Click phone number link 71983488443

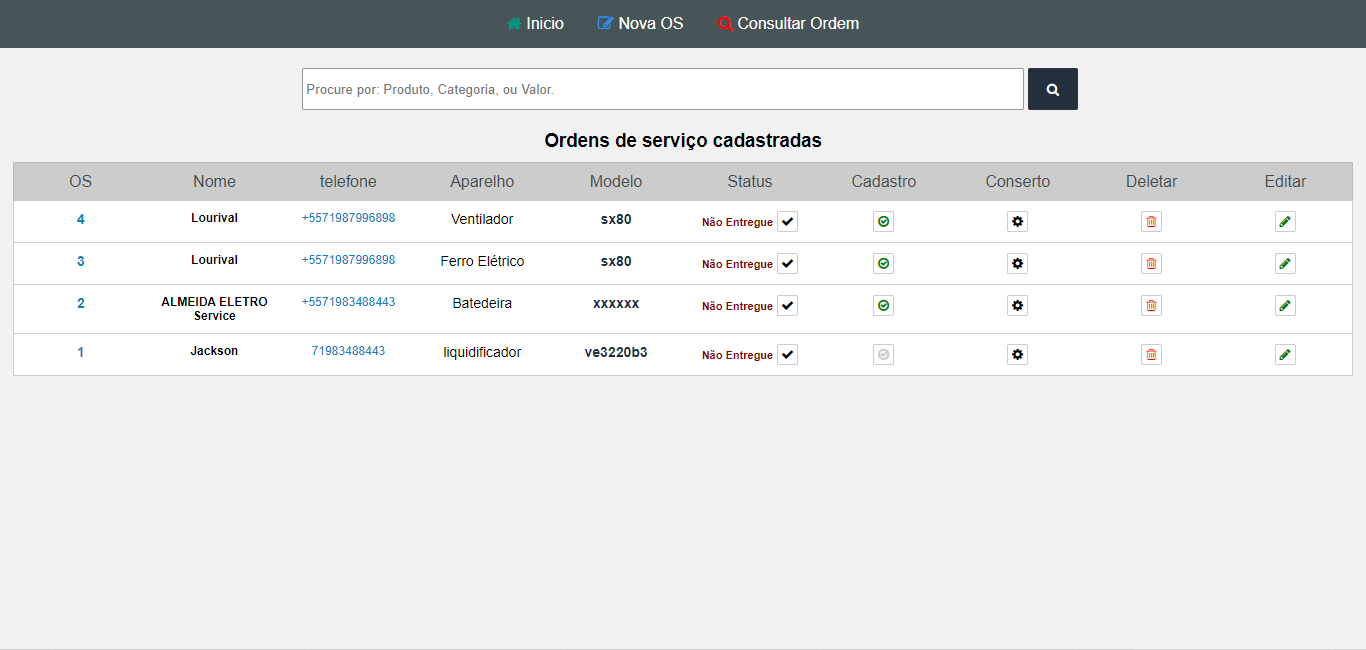coord(348,351)
